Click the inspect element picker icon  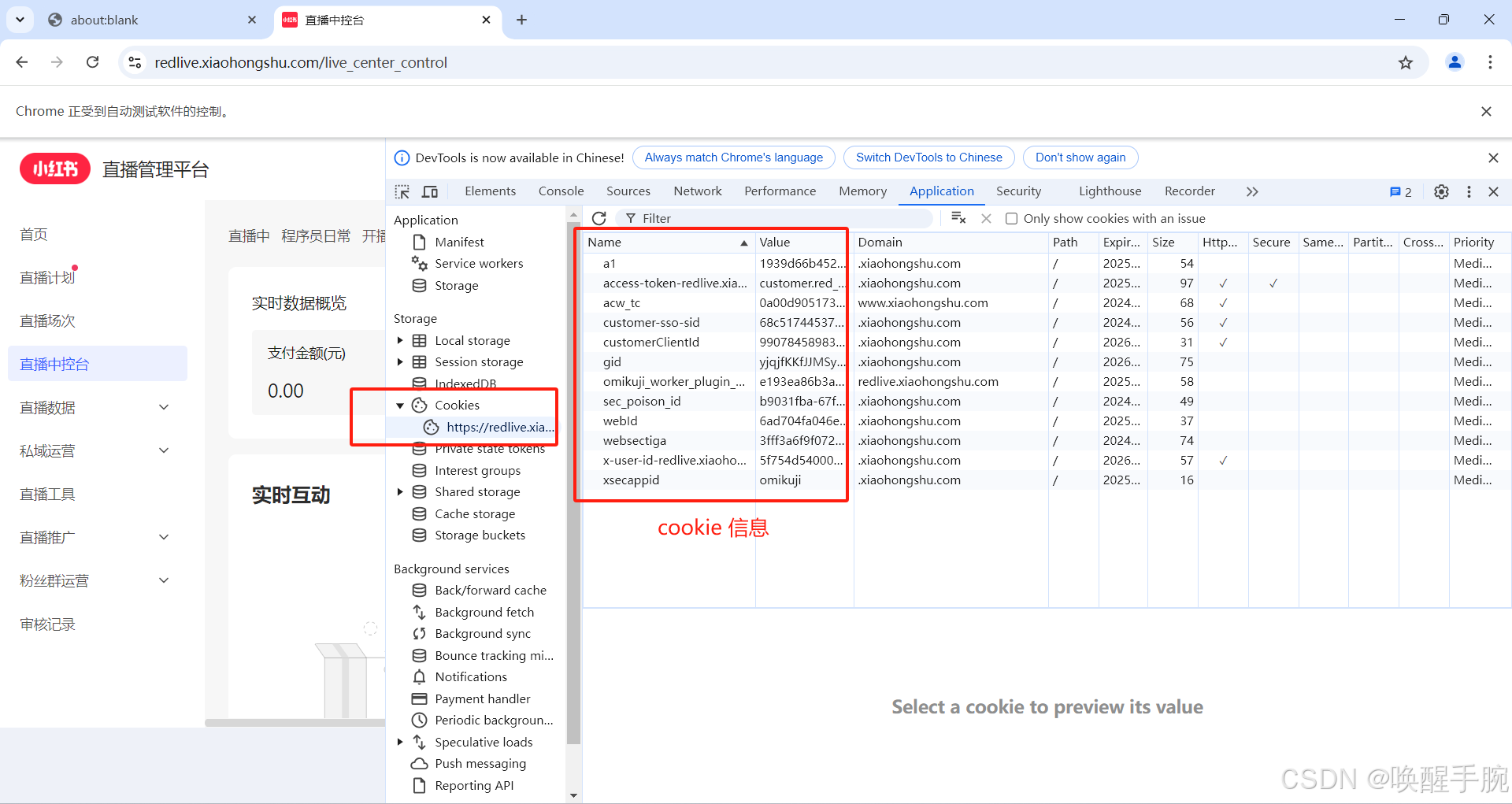click(x=402, y=191)
